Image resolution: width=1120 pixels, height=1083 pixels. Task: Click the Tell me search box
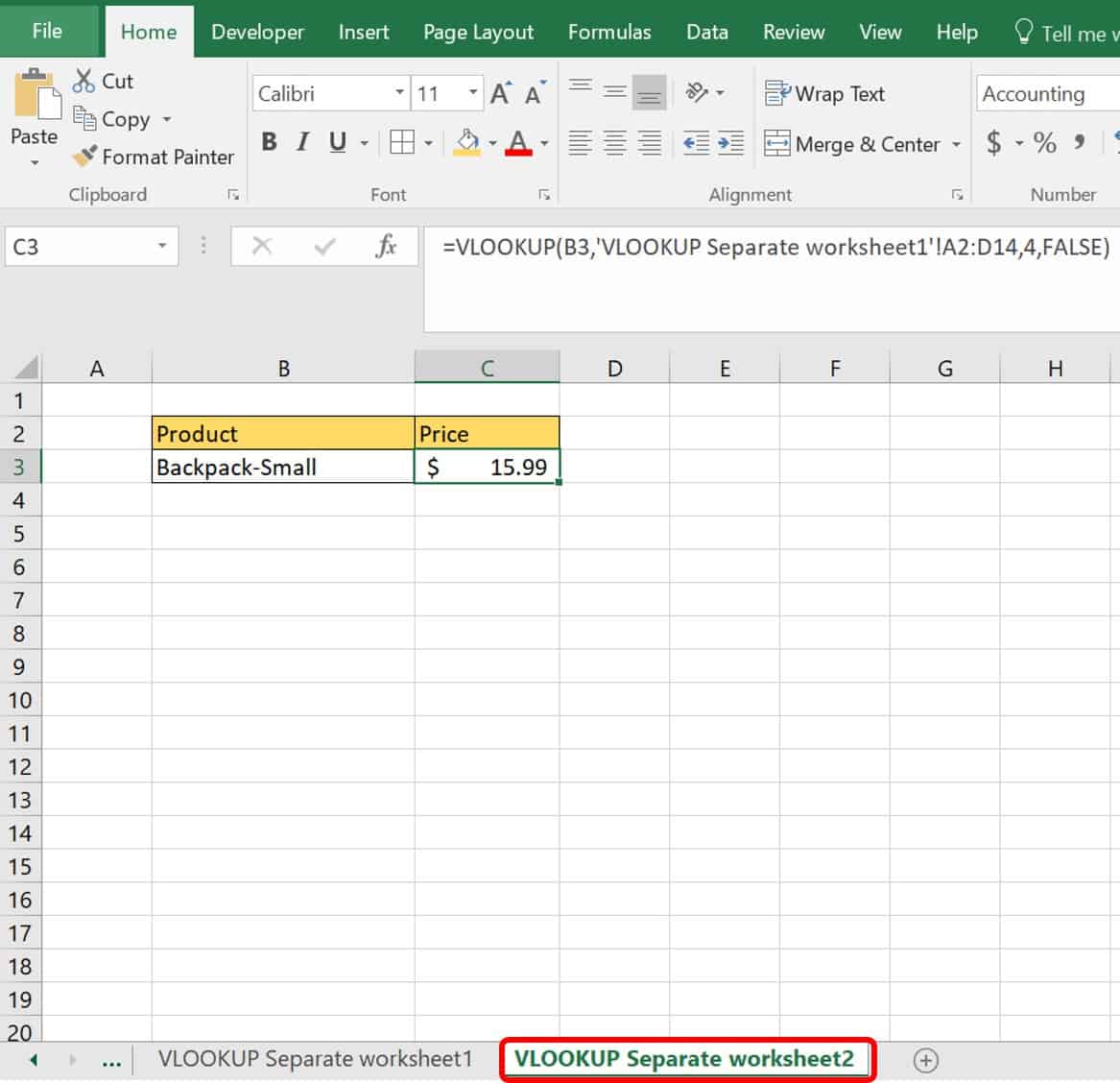1067,33
